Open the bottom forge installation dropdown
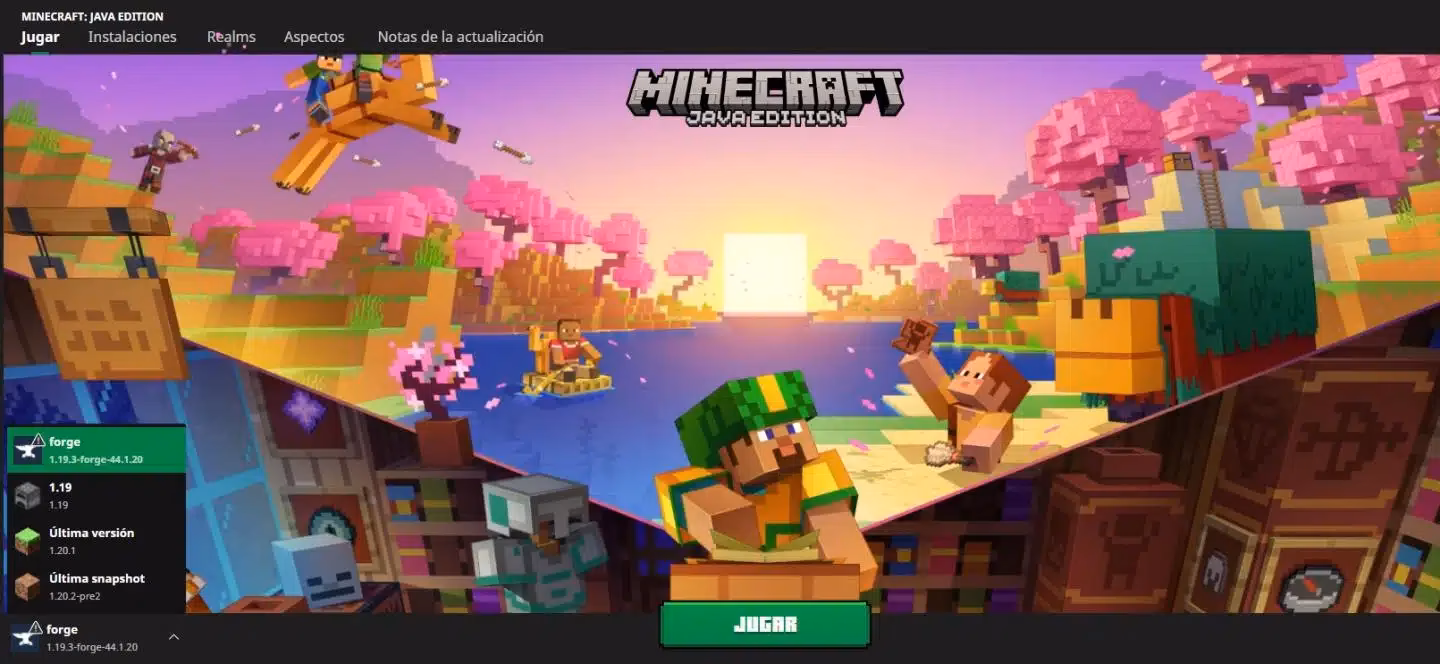This screenshot has width=1440, height=664. [x=96, y=638]
